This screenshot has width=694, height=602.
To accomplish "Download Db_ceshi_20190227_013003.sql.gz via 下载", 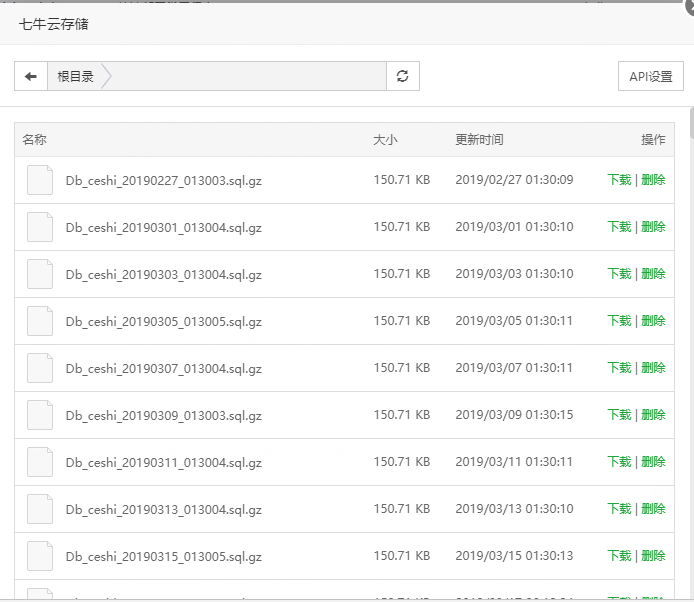I will pos(619,180).
